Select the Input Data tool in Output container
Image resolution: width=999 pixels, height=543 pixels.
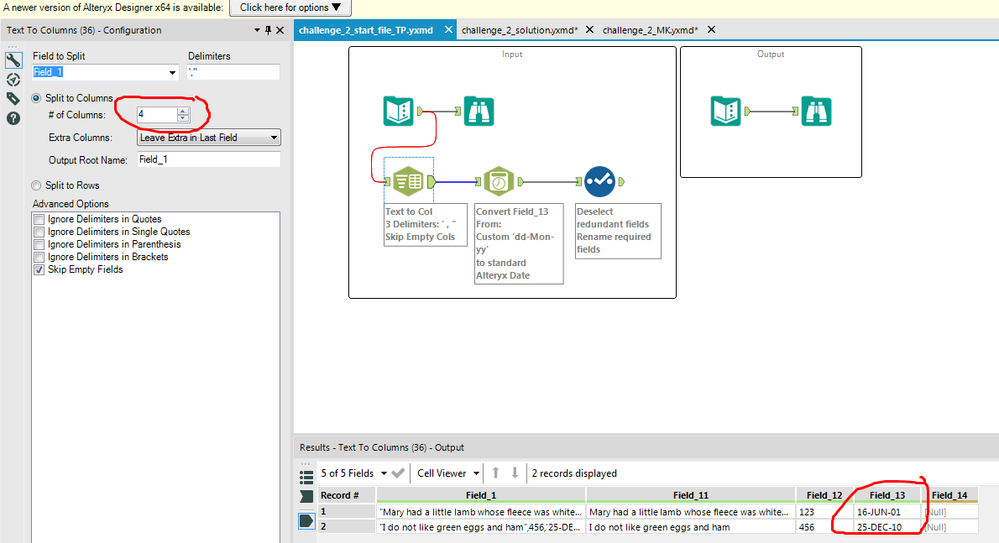click(726, 112)
